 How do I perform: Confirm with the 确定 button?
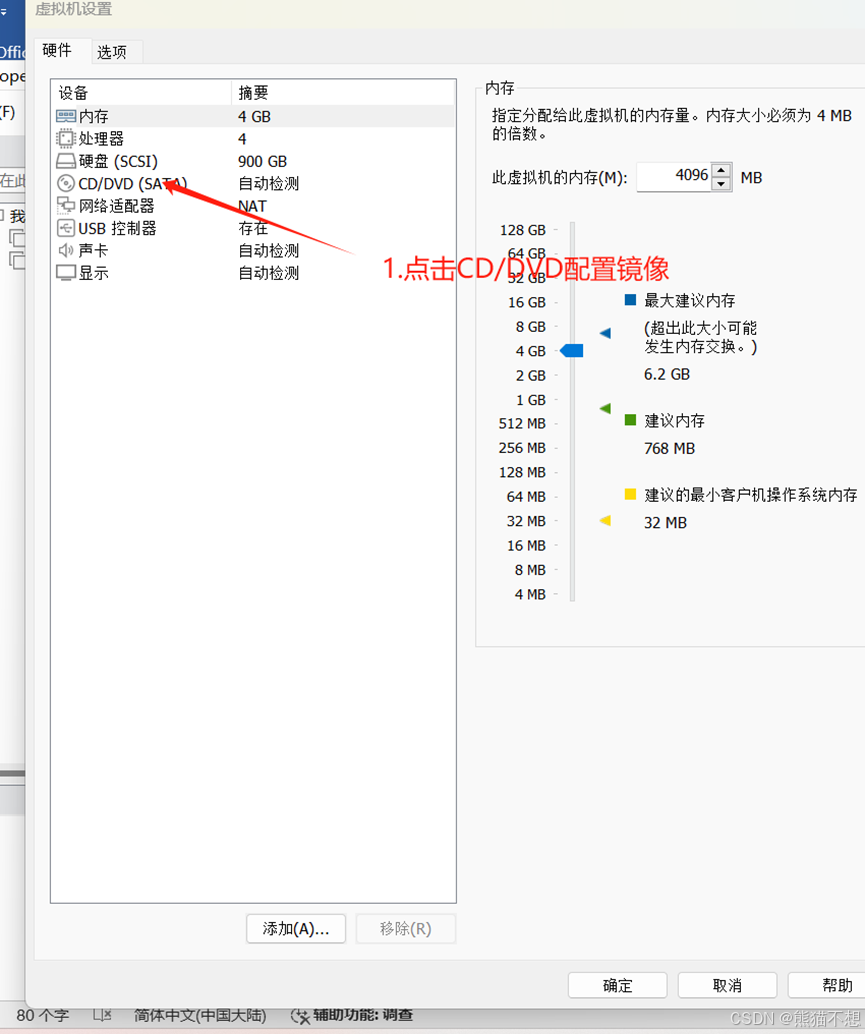(618, 985)
